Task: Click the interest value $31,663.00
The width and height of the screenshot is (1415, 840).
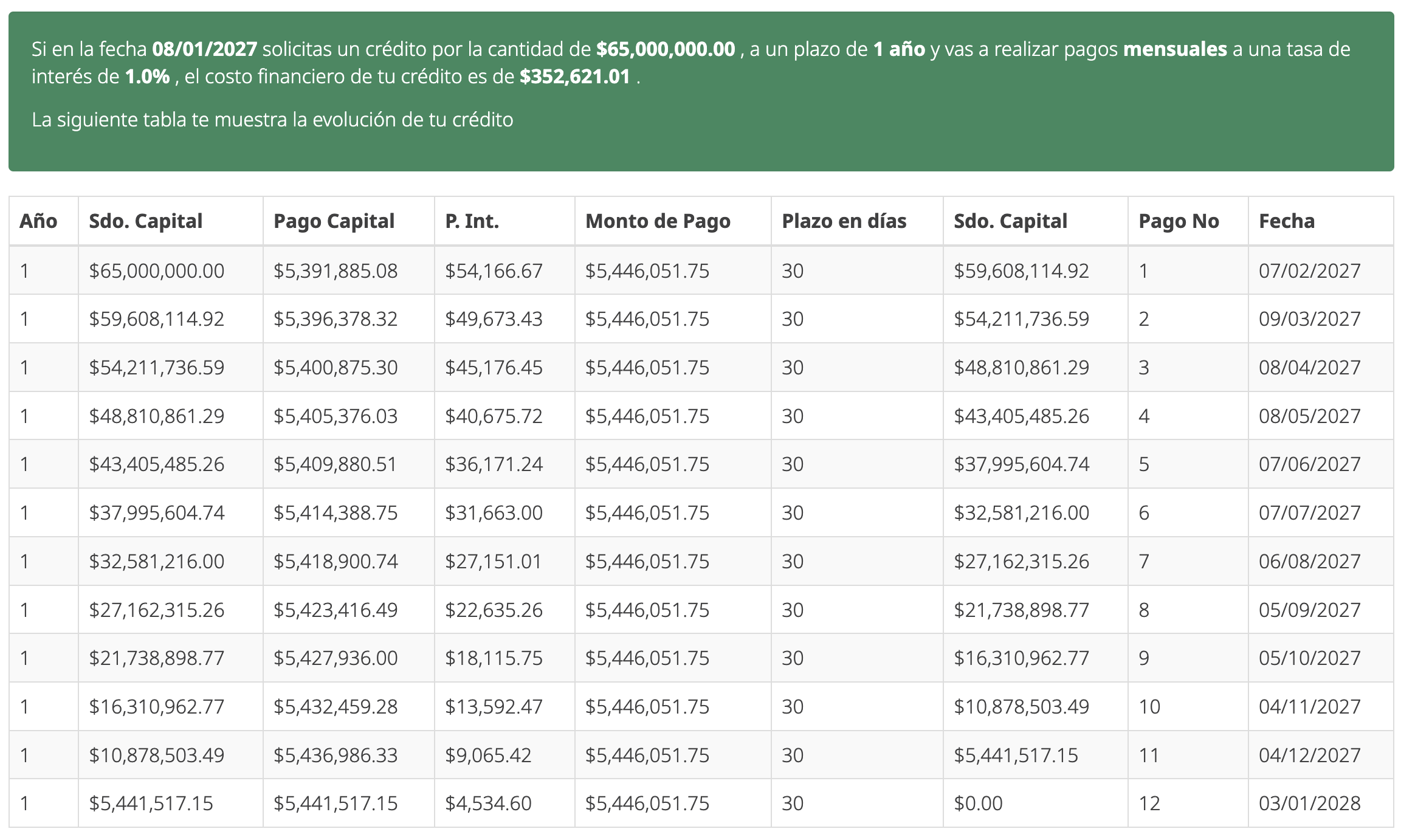Action: pos(494,513)
